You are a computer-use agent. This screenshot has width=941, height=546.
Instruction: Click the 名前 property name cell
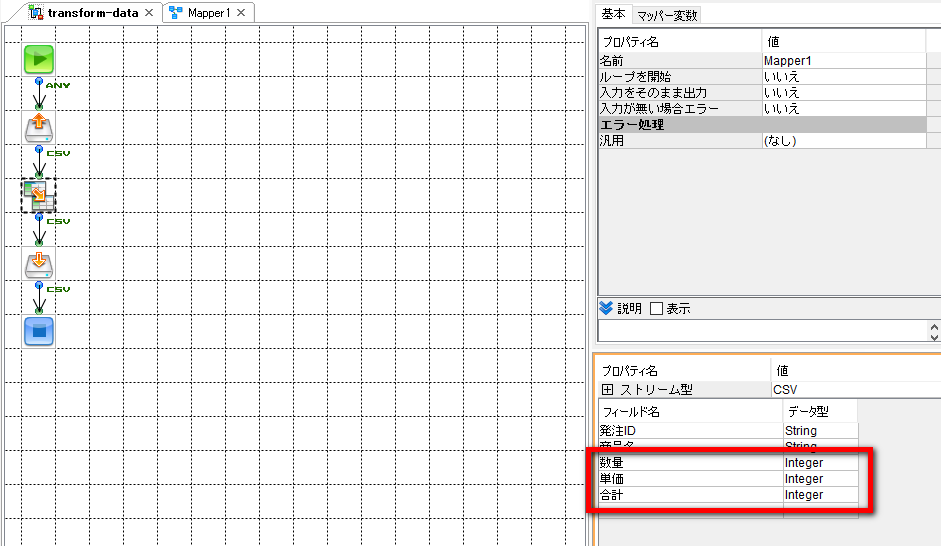[x=680, y=61]
